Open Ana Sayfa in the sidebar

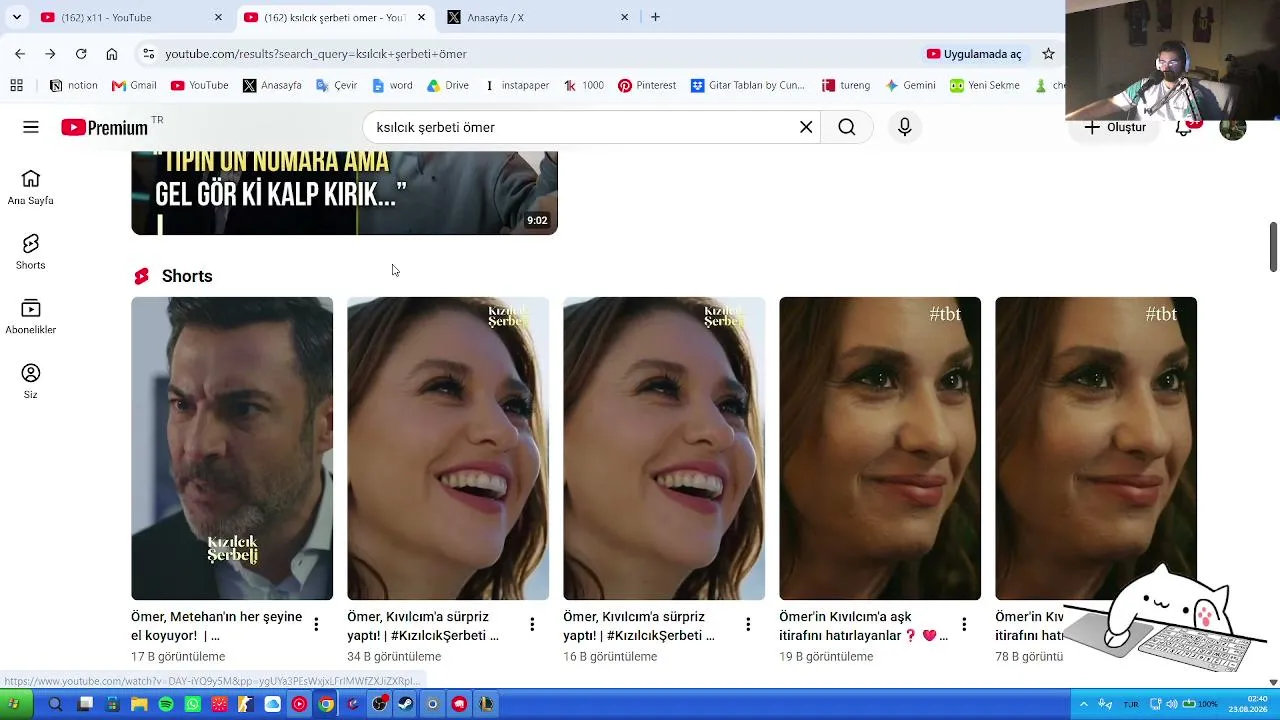pos(31,187)
